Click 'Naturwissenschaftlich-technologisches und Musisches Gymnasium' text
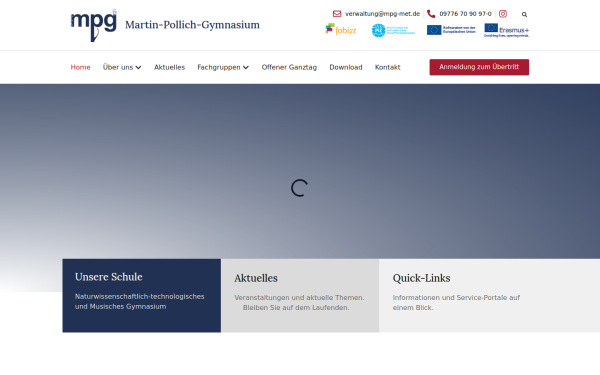Screen dimensions: 600x375 tap(140, 302)
